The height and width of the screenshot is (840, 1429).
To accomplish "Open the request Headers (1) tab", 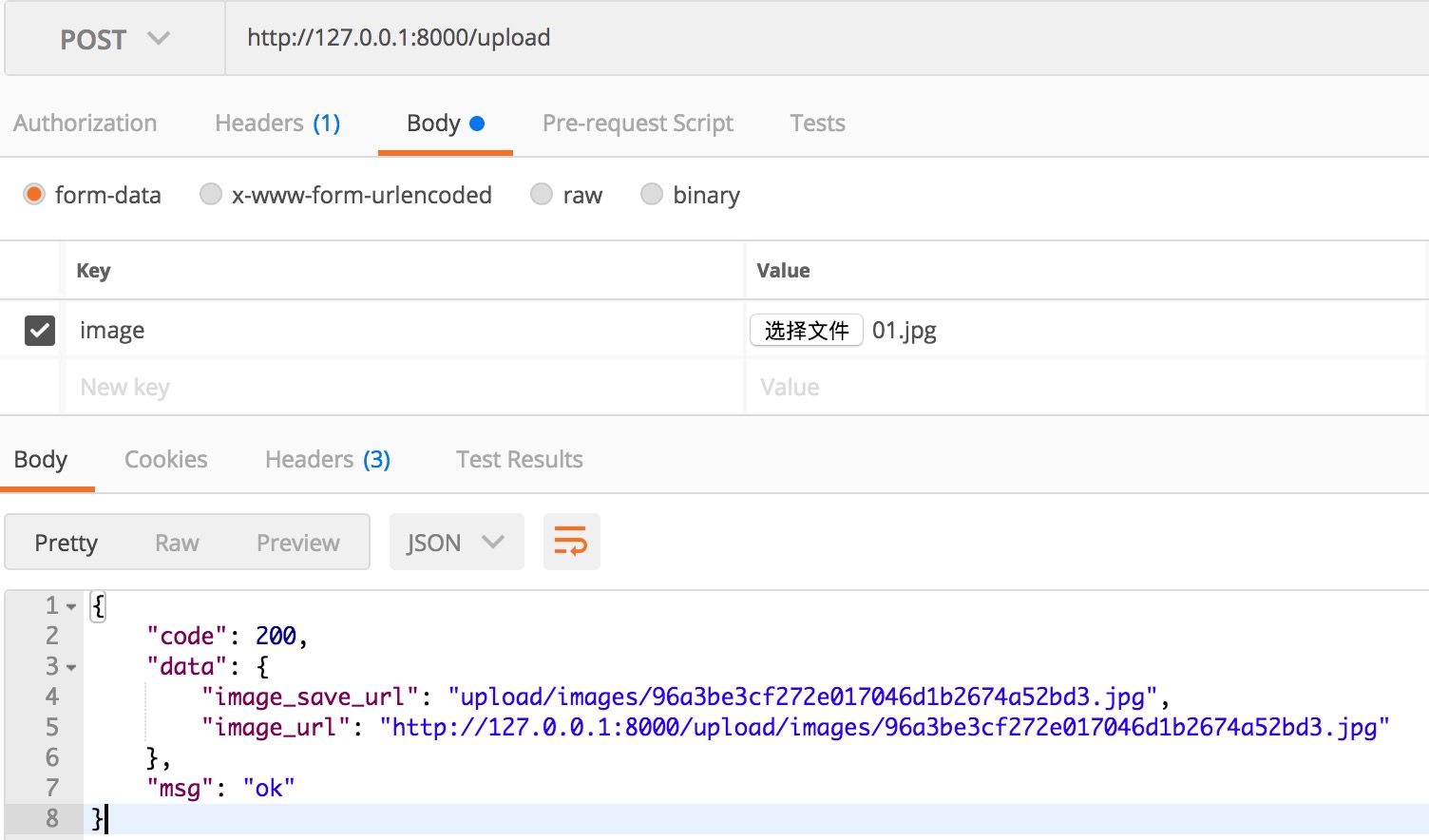I will pyautogui.click(x=277, y=124).
